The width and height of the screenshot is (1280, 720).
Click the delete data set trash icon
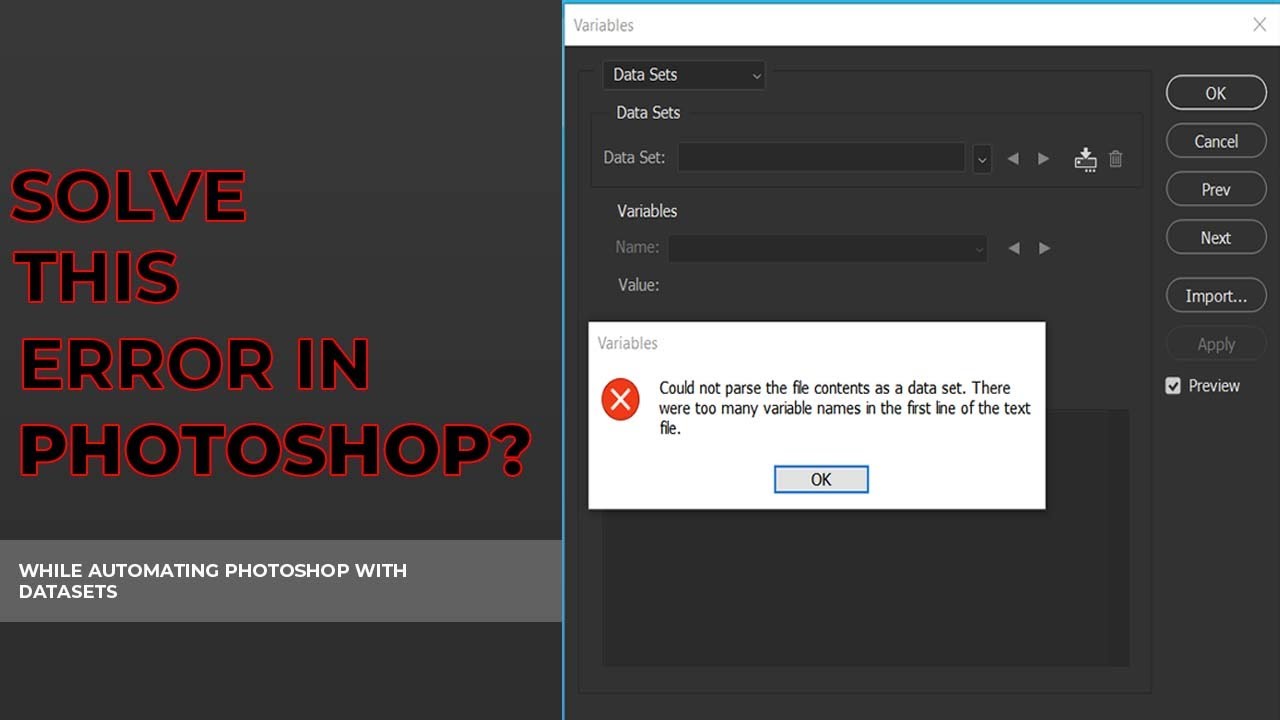pyautogui.click(x=1116, y=158)
